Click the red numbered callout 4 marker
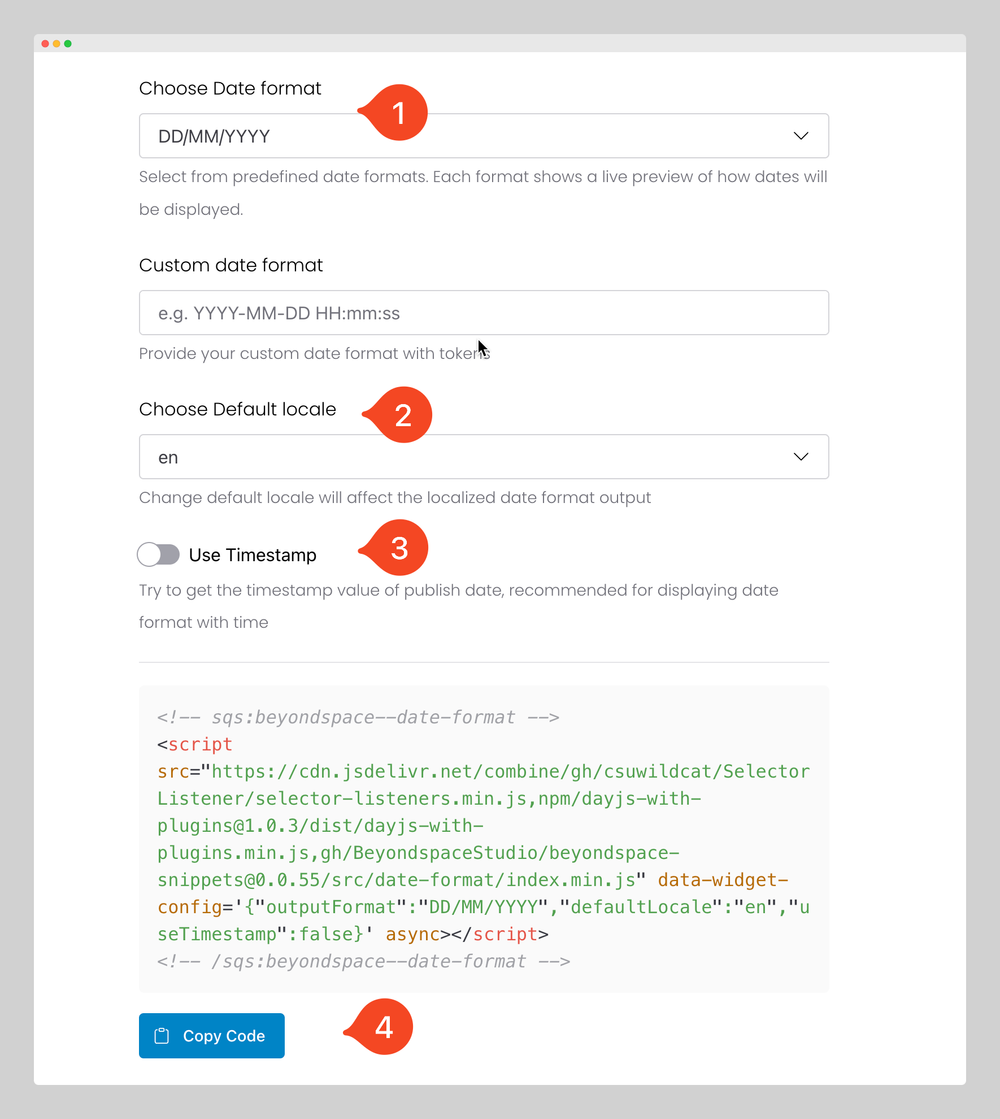The height and width of the screenshot is (1119, 1000). coord(384,1025)
